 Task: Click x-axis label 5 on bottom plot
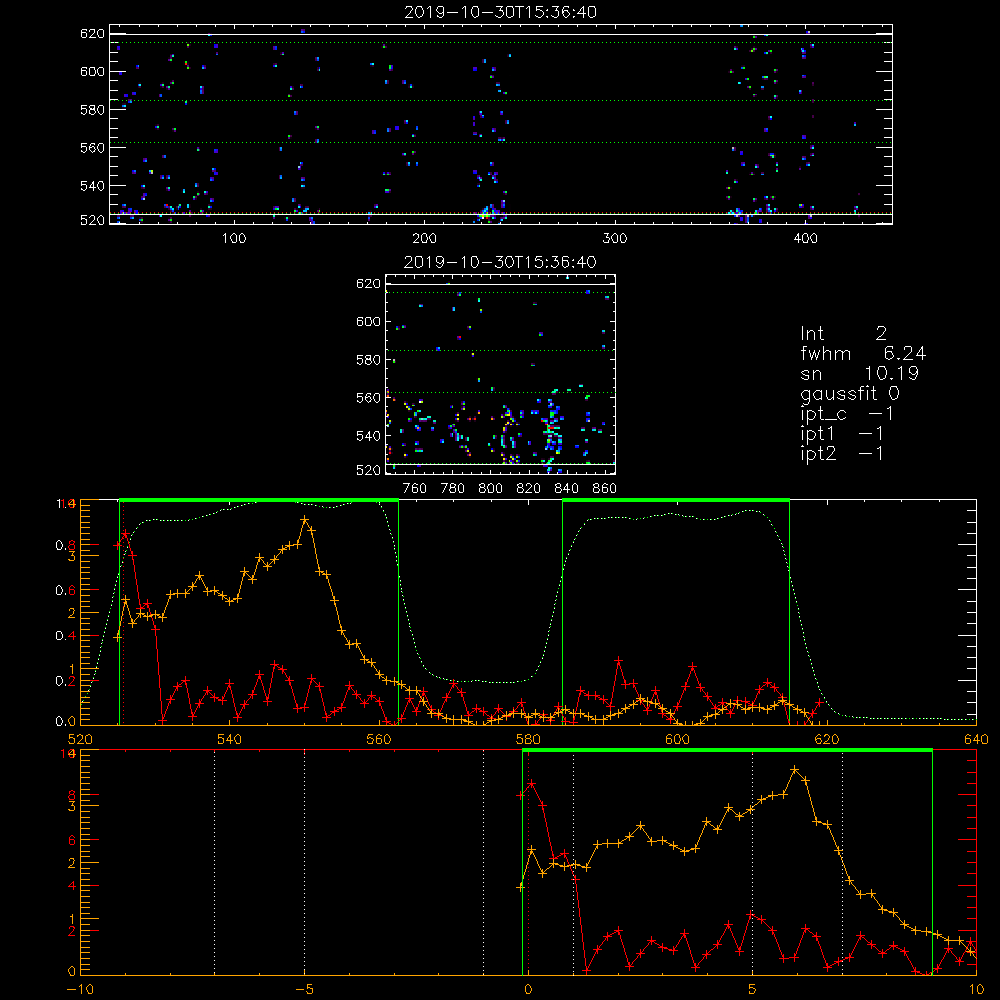tap(752, 989)
